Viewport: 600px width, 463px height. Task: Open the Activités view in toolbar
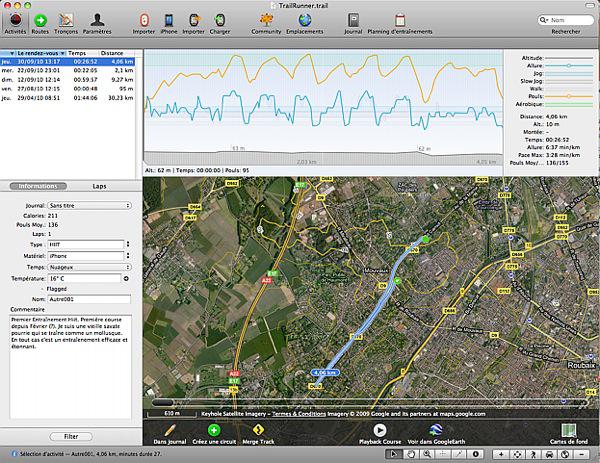[x=14, y=20]
